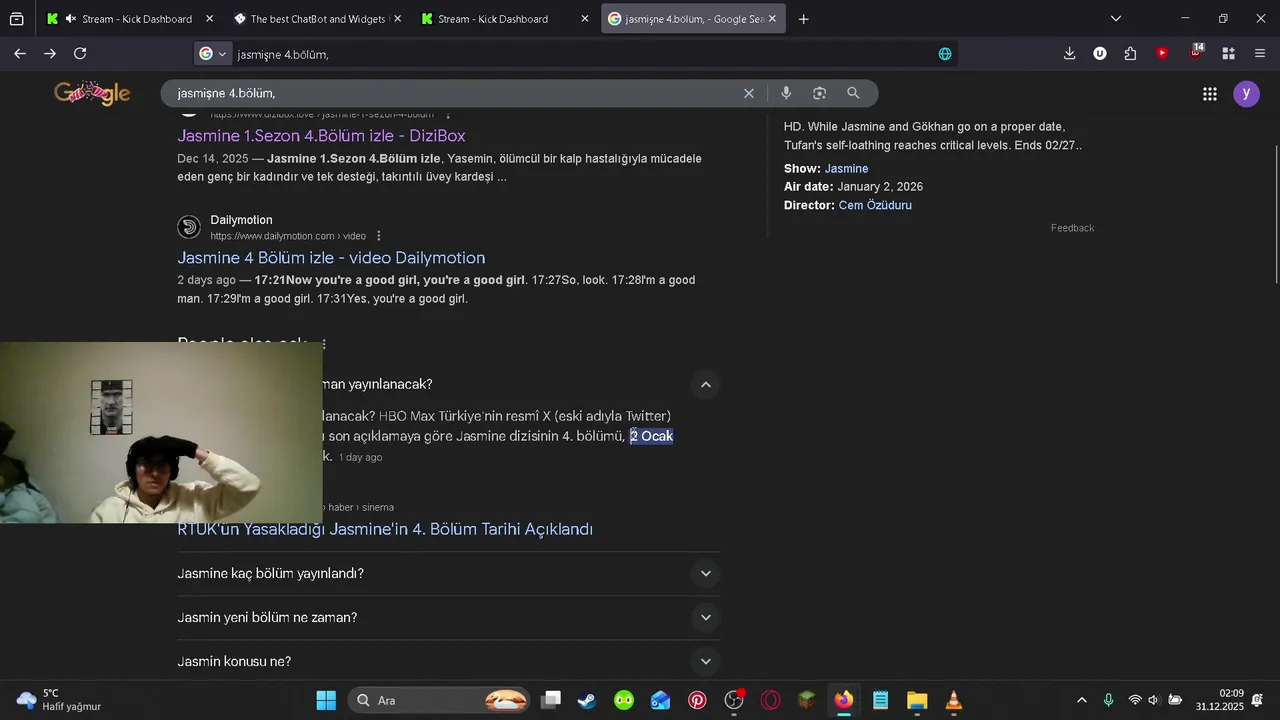Collapse the expanded 'yayınlanacak?' question
The height and width of the screenshot is (720, 1280).
tap(705, 384)
